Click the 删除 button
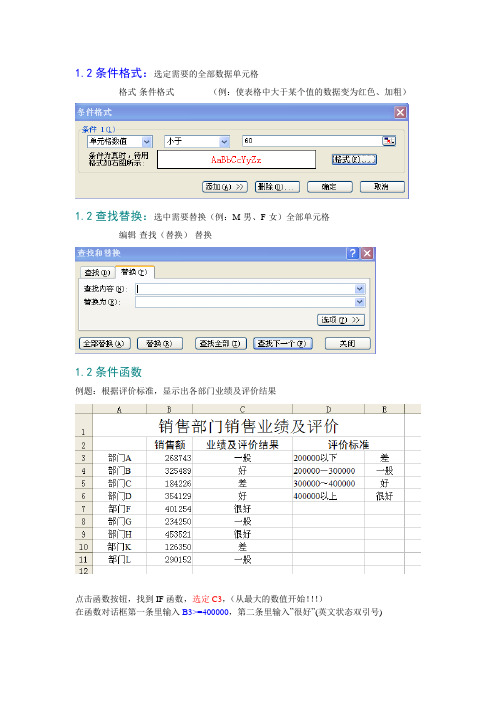The height and width of the screenshot is (702, 496). (277, 187)
